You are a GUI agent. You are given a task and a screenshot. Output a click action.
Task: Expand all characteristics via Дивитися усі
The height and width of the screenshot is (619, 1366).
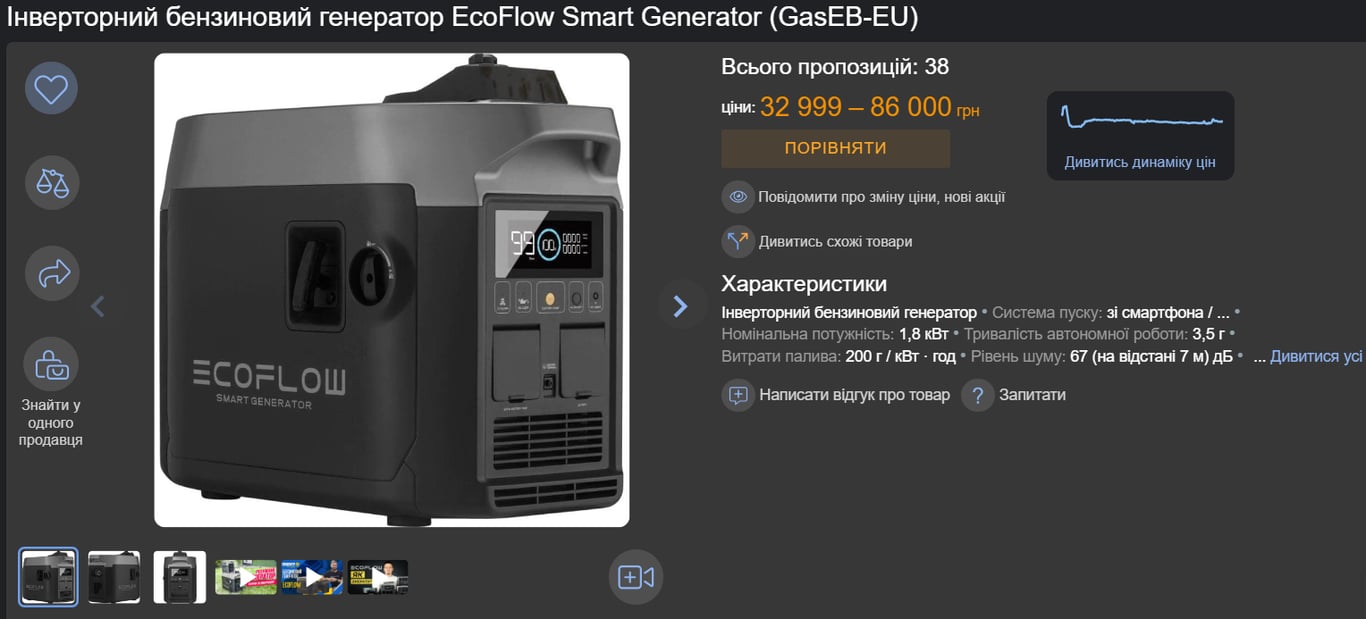click(1316, 356)
